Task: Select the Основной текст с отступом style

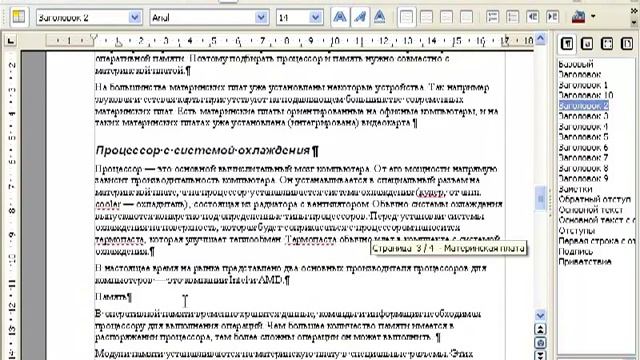Action: tap(597, 220)
